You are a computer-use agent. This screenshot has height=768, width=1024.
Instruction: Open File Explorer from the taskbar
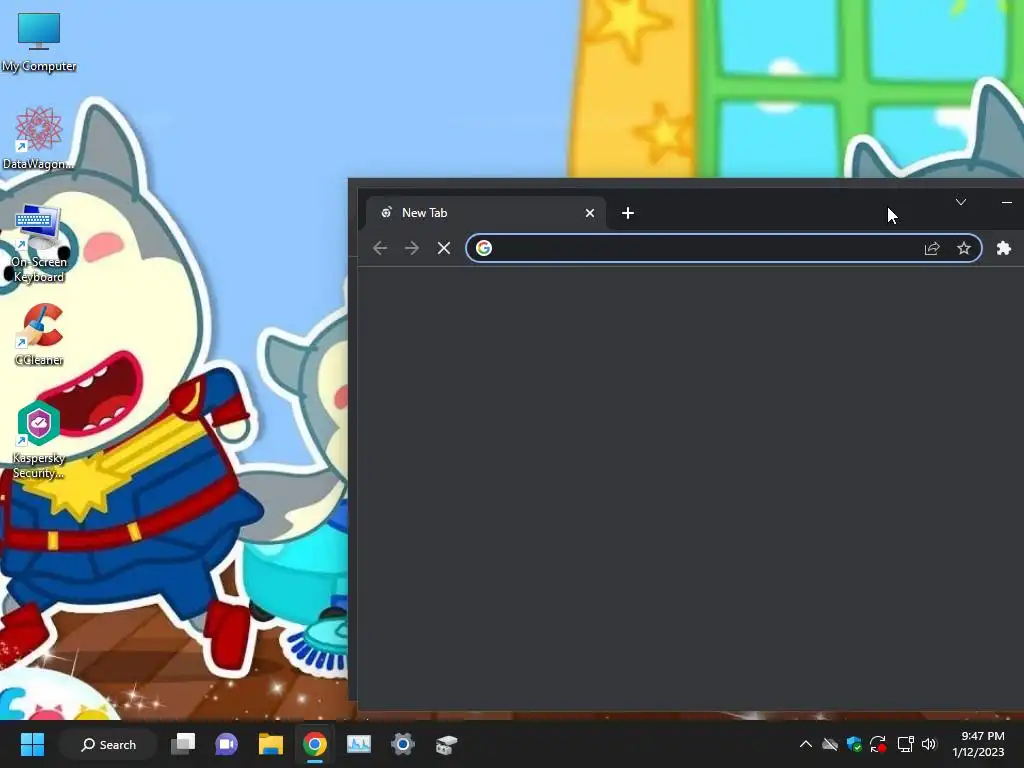(x=270, y=744)
